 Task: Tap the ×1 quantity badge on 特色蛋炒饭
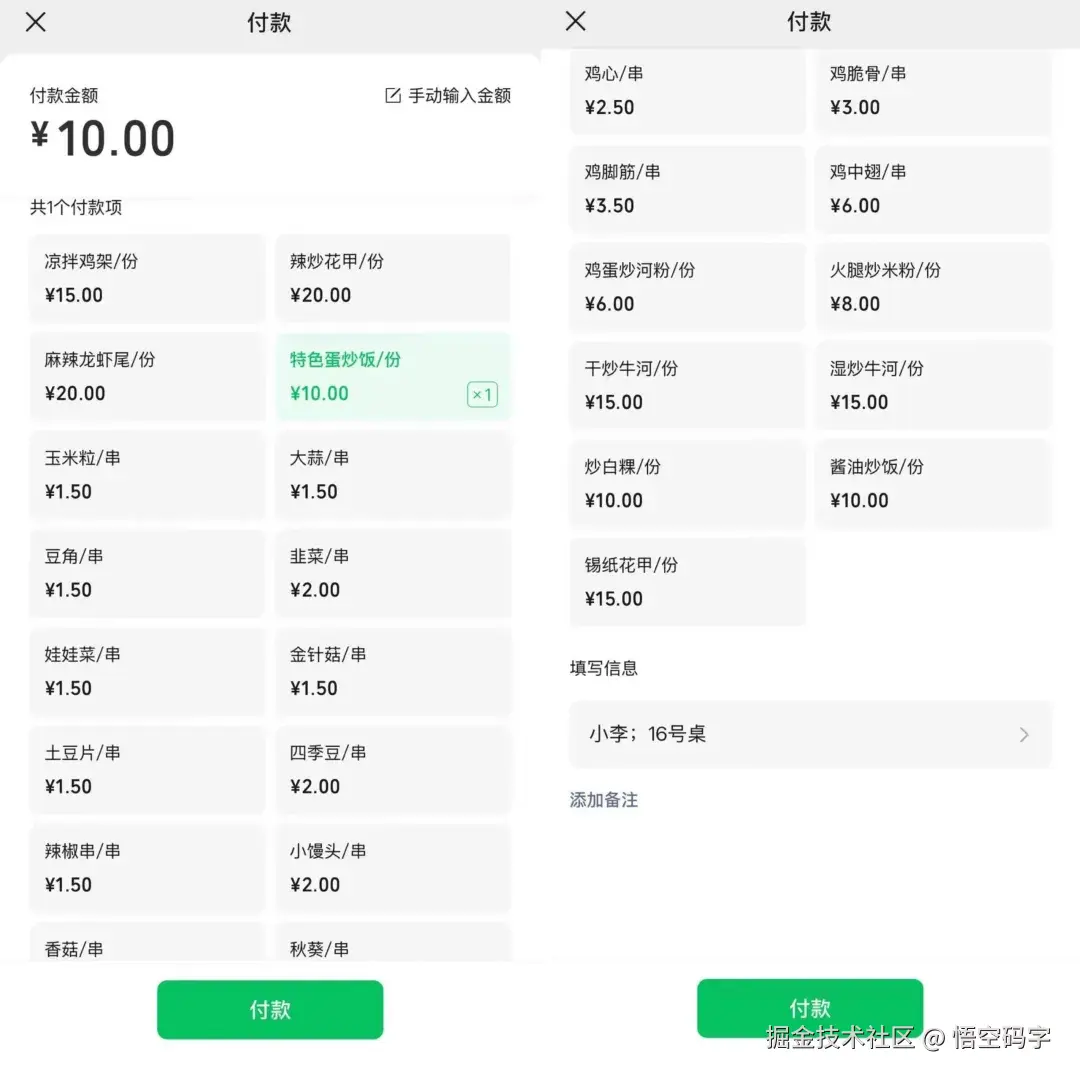point(483,394)
